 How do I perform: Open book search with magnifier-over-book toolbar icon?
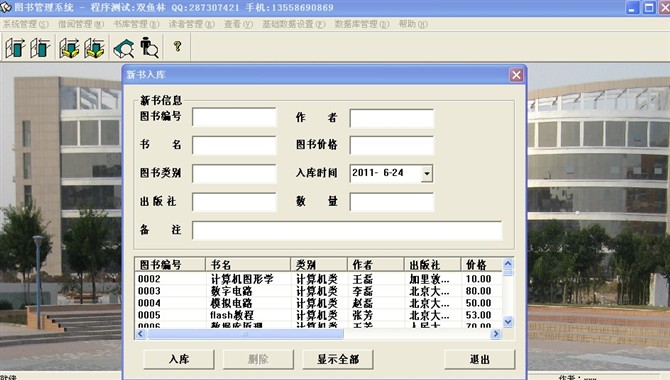124,48
